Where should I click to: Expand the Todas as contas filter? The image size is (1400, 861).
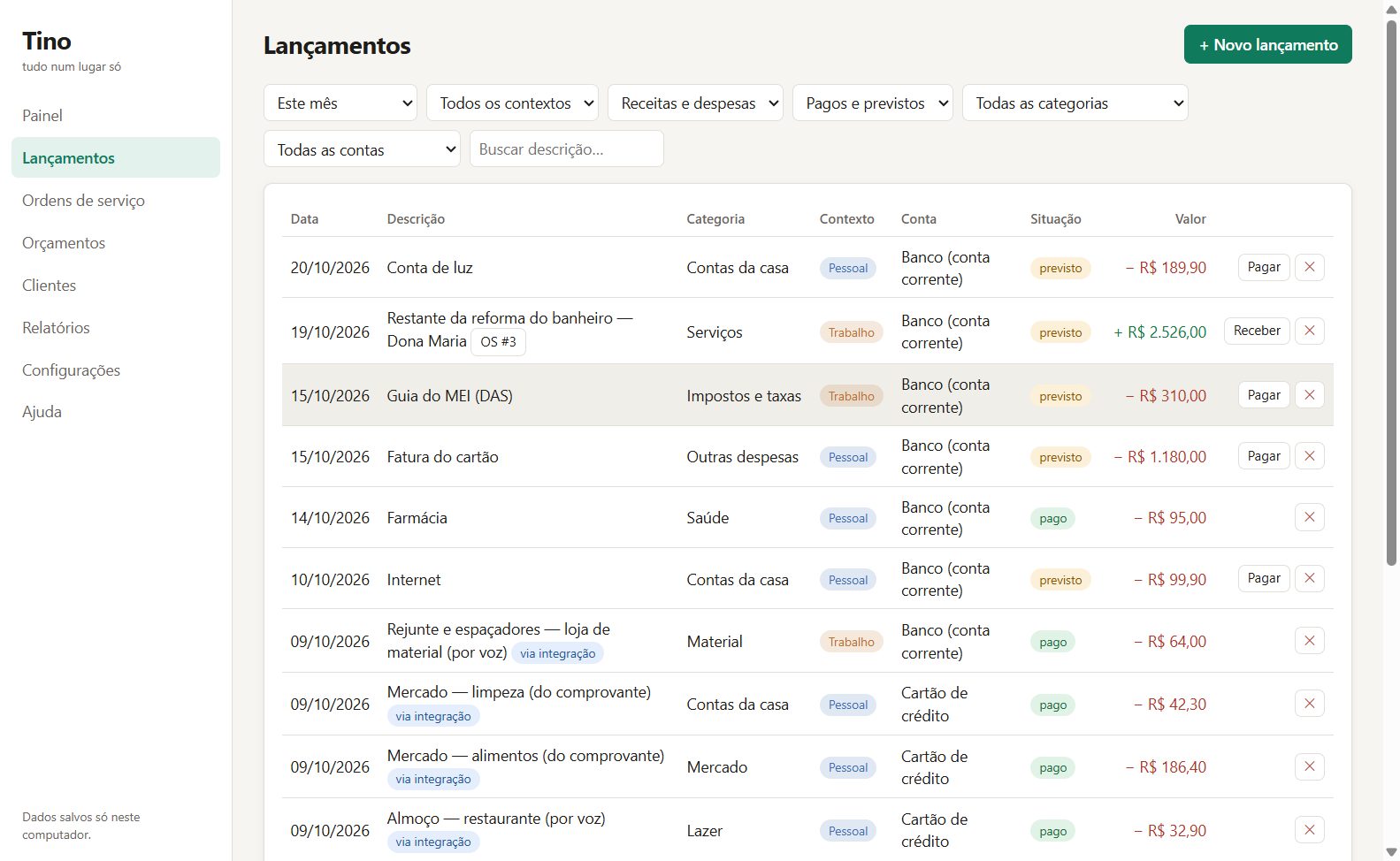pyautogui.click(x=362, y=149)
